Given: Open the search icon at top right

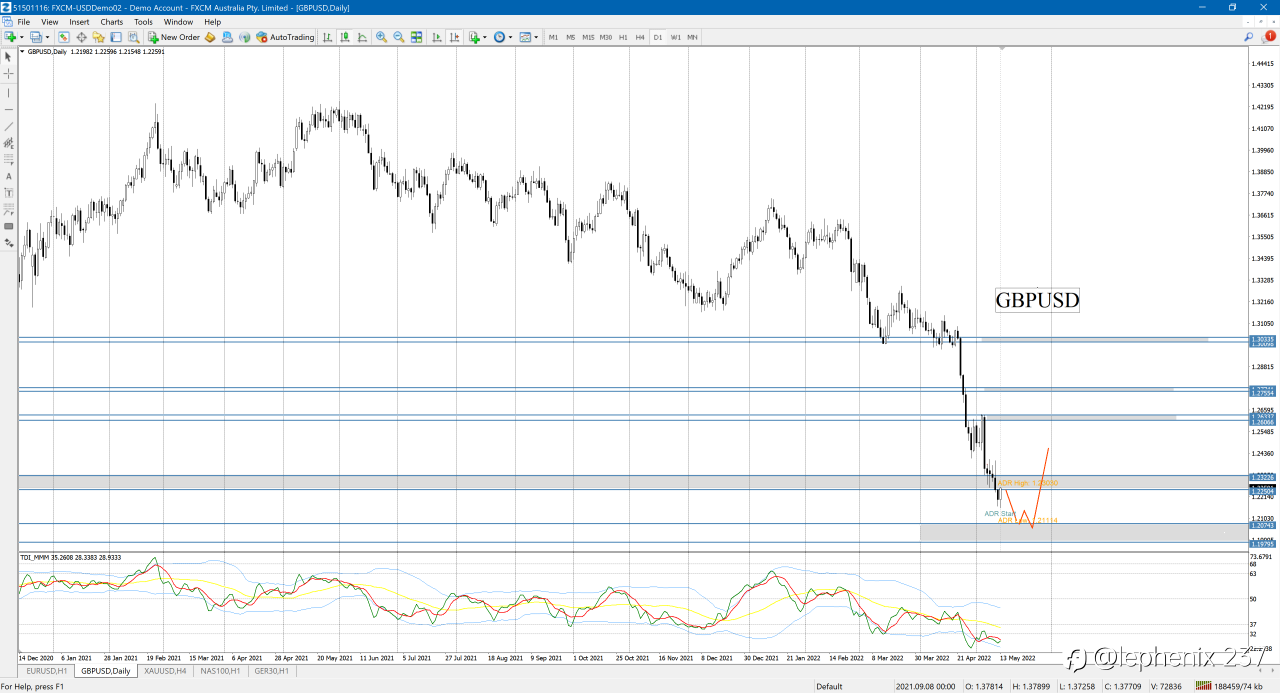Looking at the screenshot, I should coord(1249,37).
